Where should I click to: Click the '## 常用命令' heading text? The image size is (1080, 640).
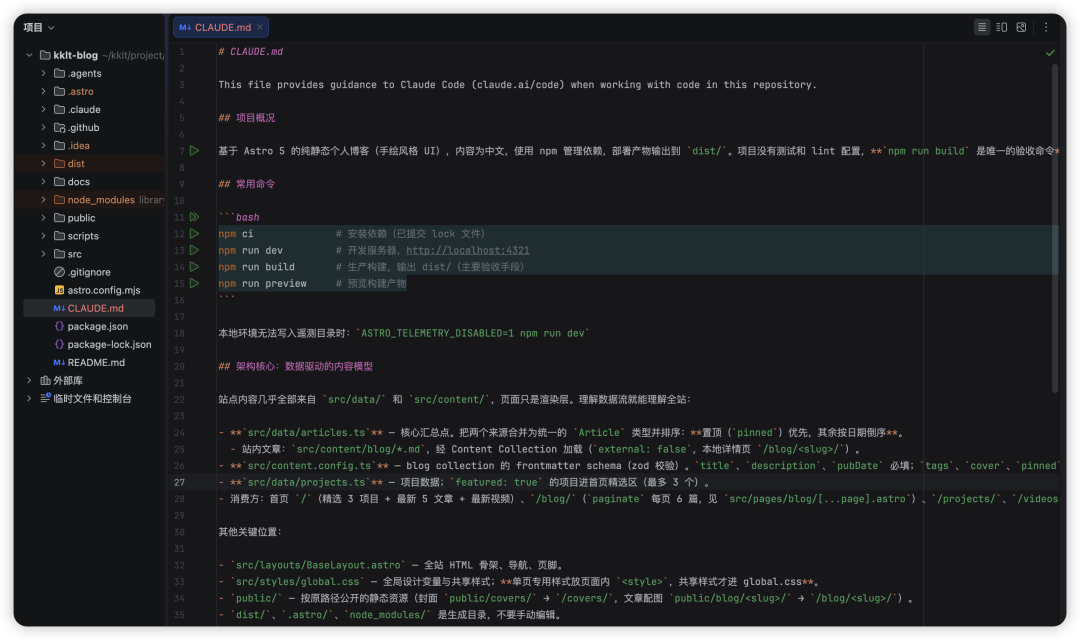click(247, 184)
